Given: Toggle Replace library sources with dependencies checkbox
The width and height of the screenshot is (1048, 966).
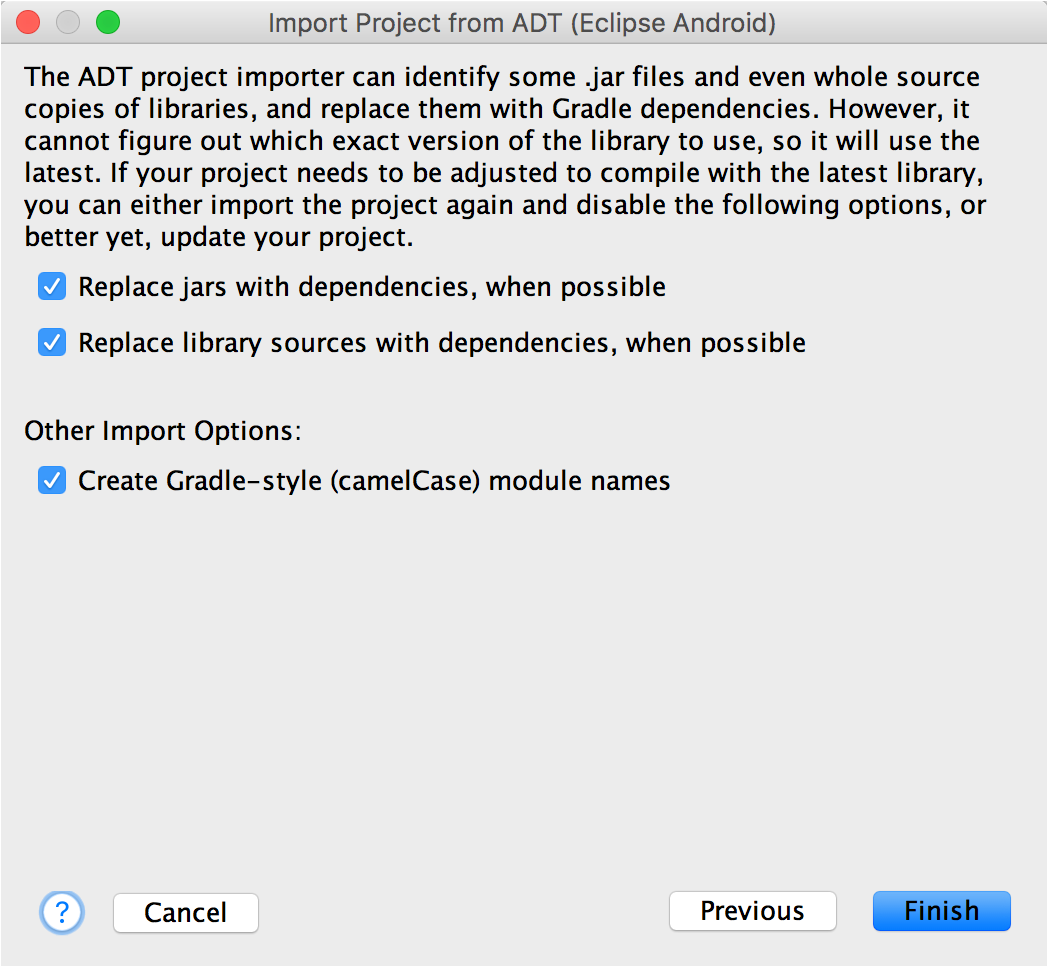Looking at the screenshot, I should coord(52,343).
